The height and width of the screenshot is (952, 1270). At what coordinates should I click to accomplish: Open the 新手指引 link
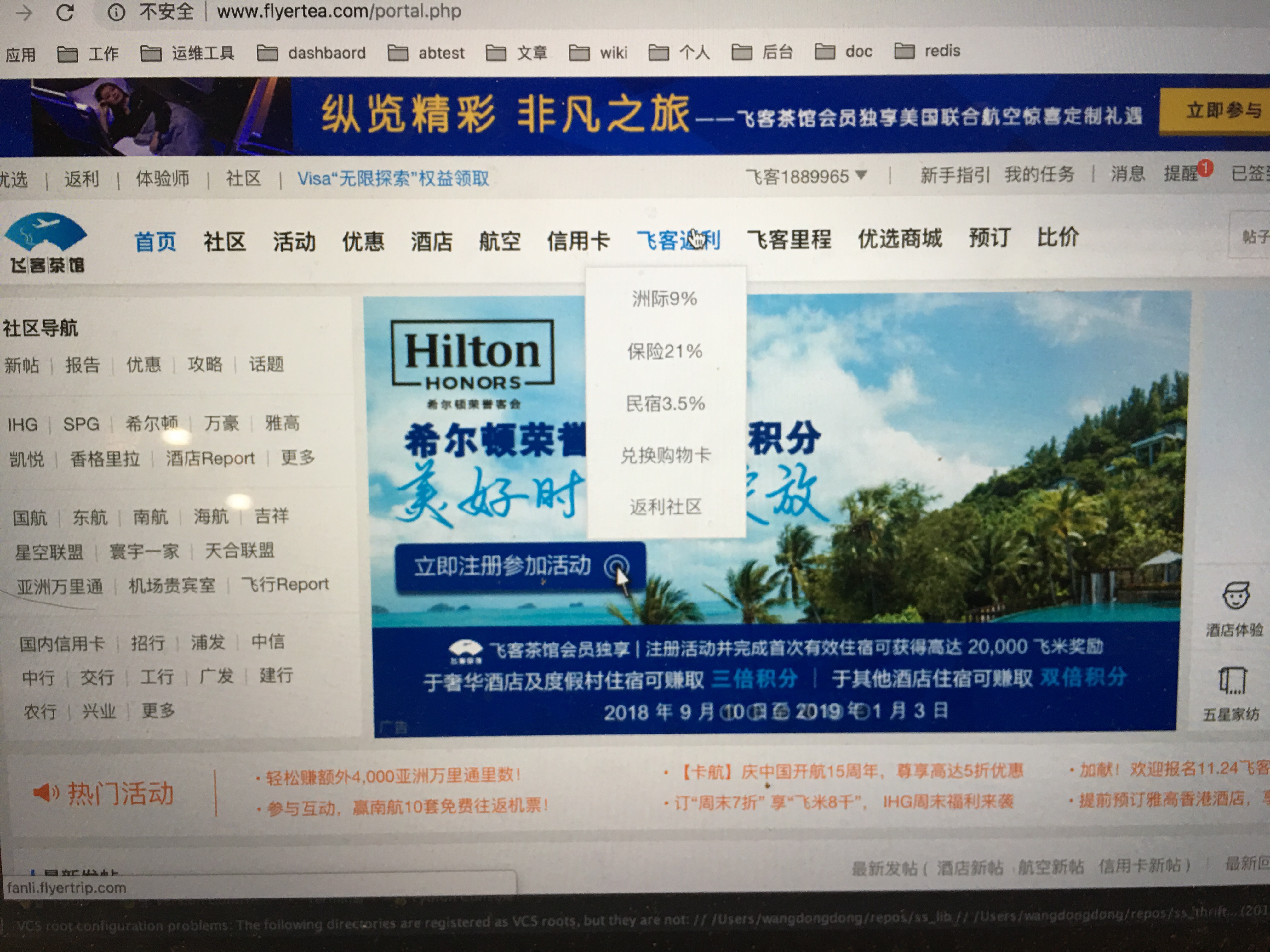click(955, 175)
